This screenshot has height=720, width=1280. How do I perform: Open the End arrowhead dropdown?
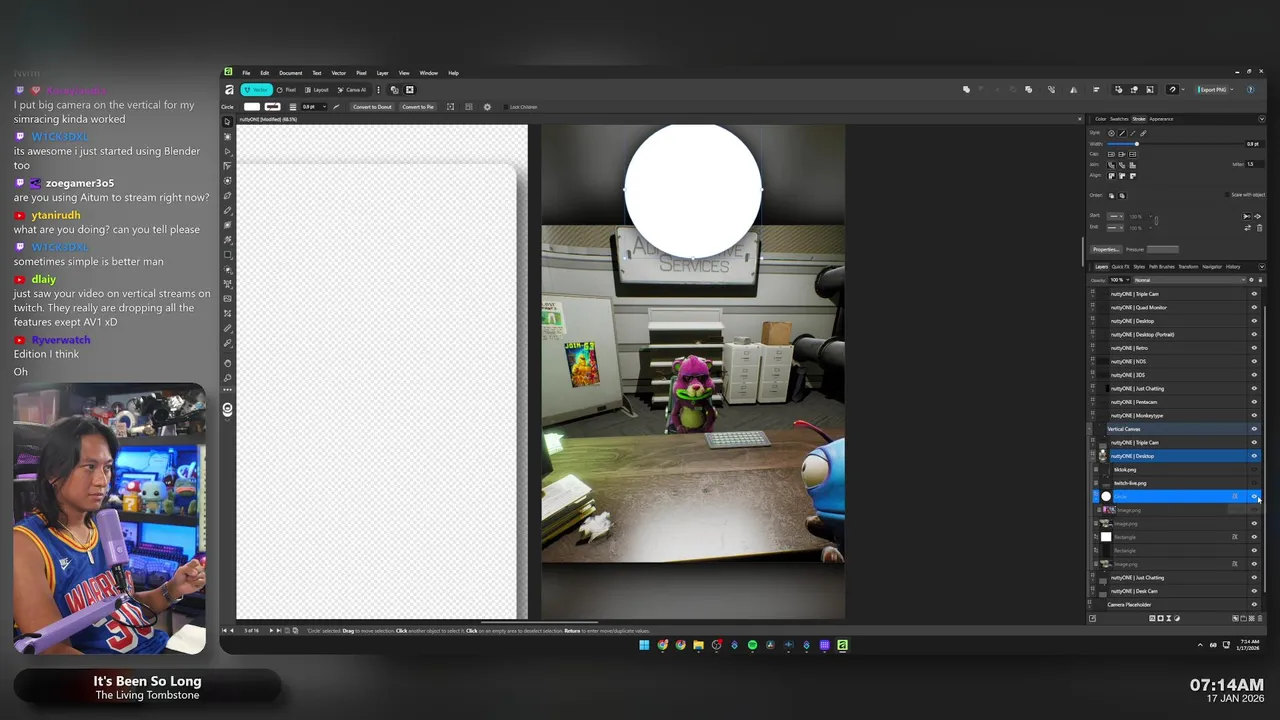pos(1115,228)
